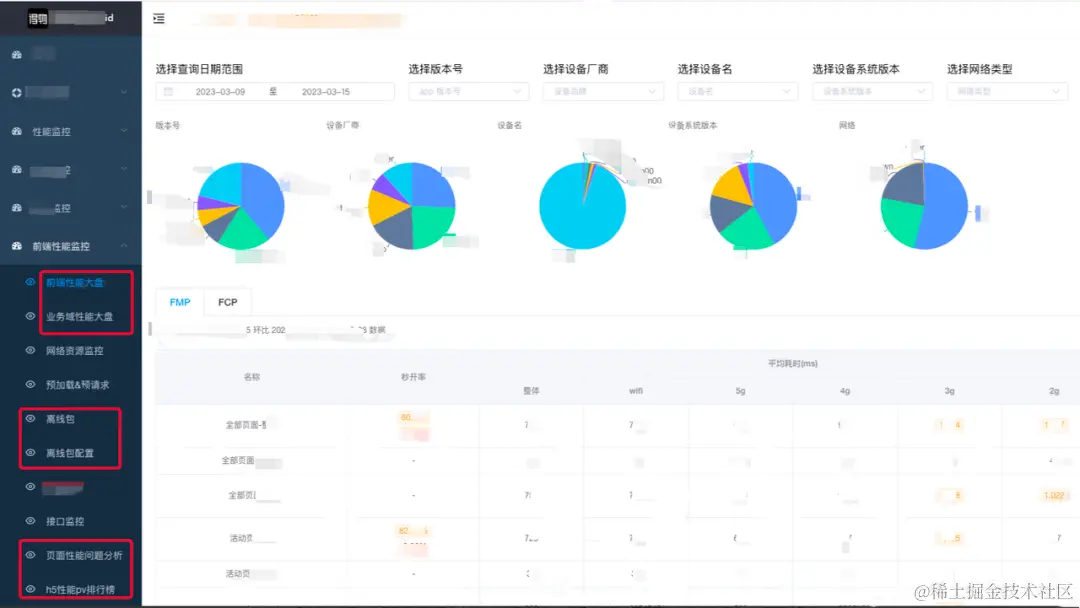The image size is (1080, 608).
Task: Click the 1,022 value cell
Action: click(x=1054, y=495)
